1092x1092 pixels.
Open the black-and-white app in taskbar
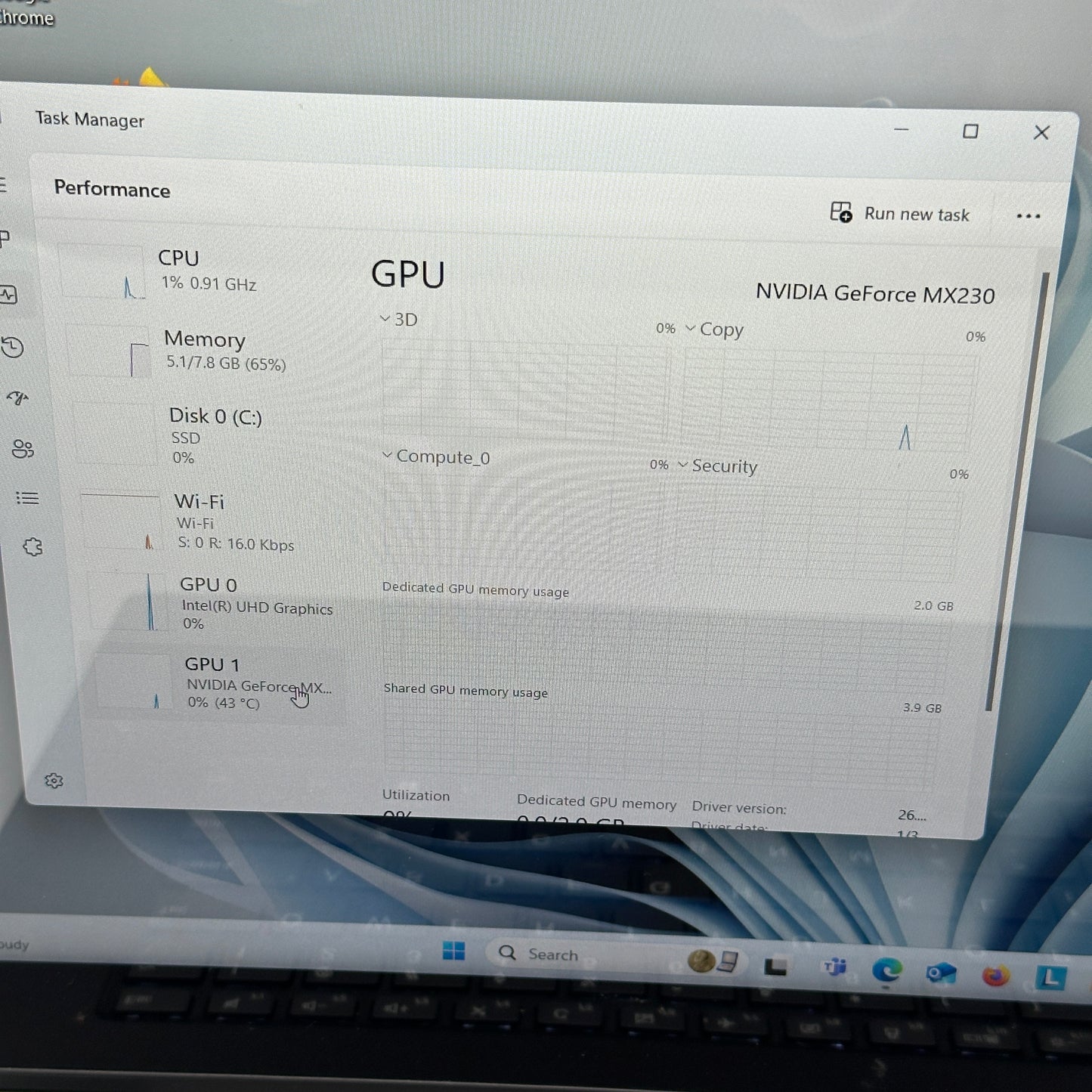click(775, 966)
